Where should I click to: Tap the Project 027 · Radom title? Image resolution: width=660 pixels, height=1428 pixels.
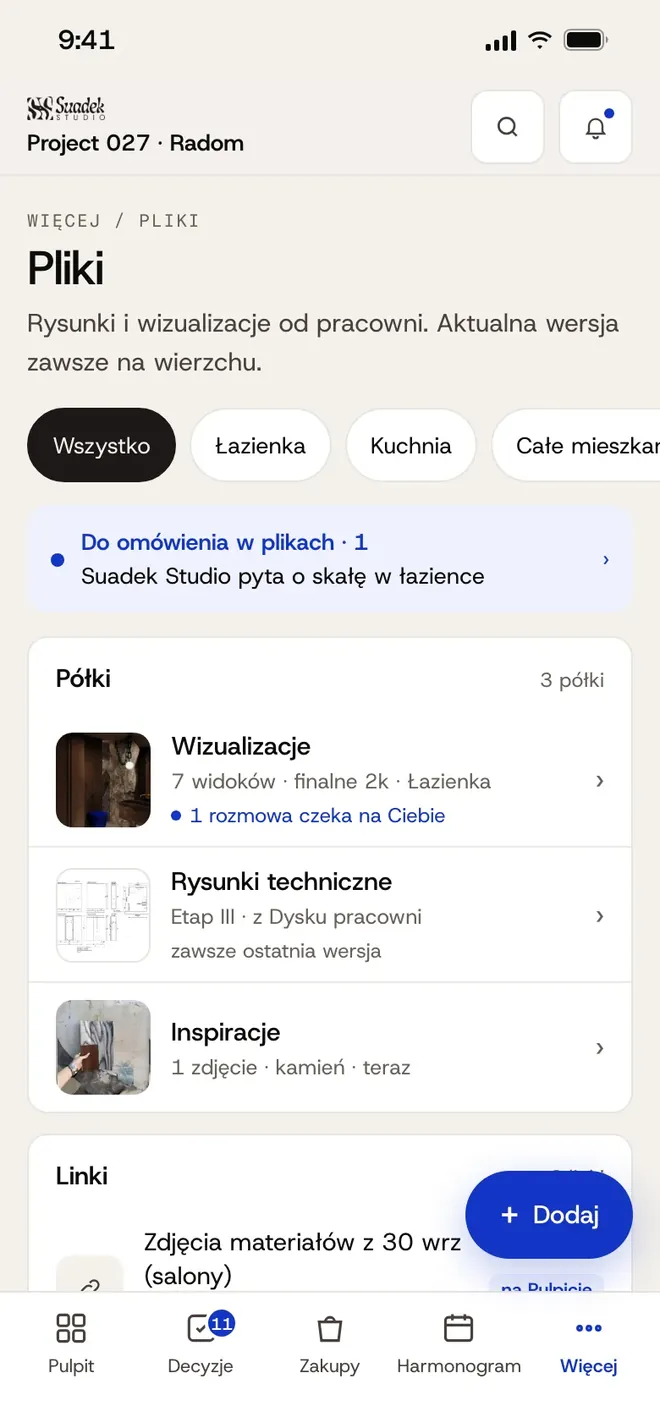[x=135, y=143]
